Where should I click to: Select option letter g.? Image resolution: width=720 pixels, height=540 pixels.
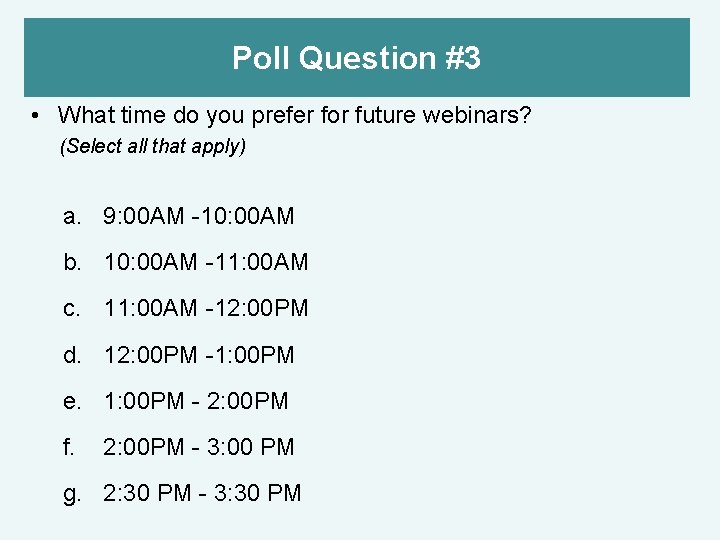click(72, 495)
